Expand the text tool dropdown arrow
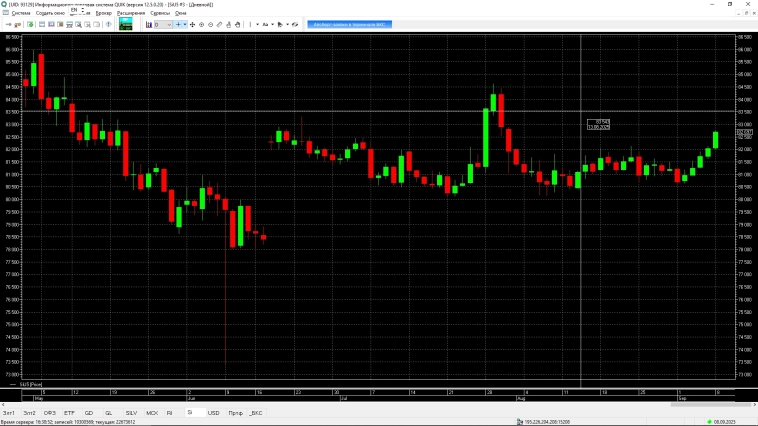Image resolution: width=758 pixels, height=426 pixels. tap(273, 24)
